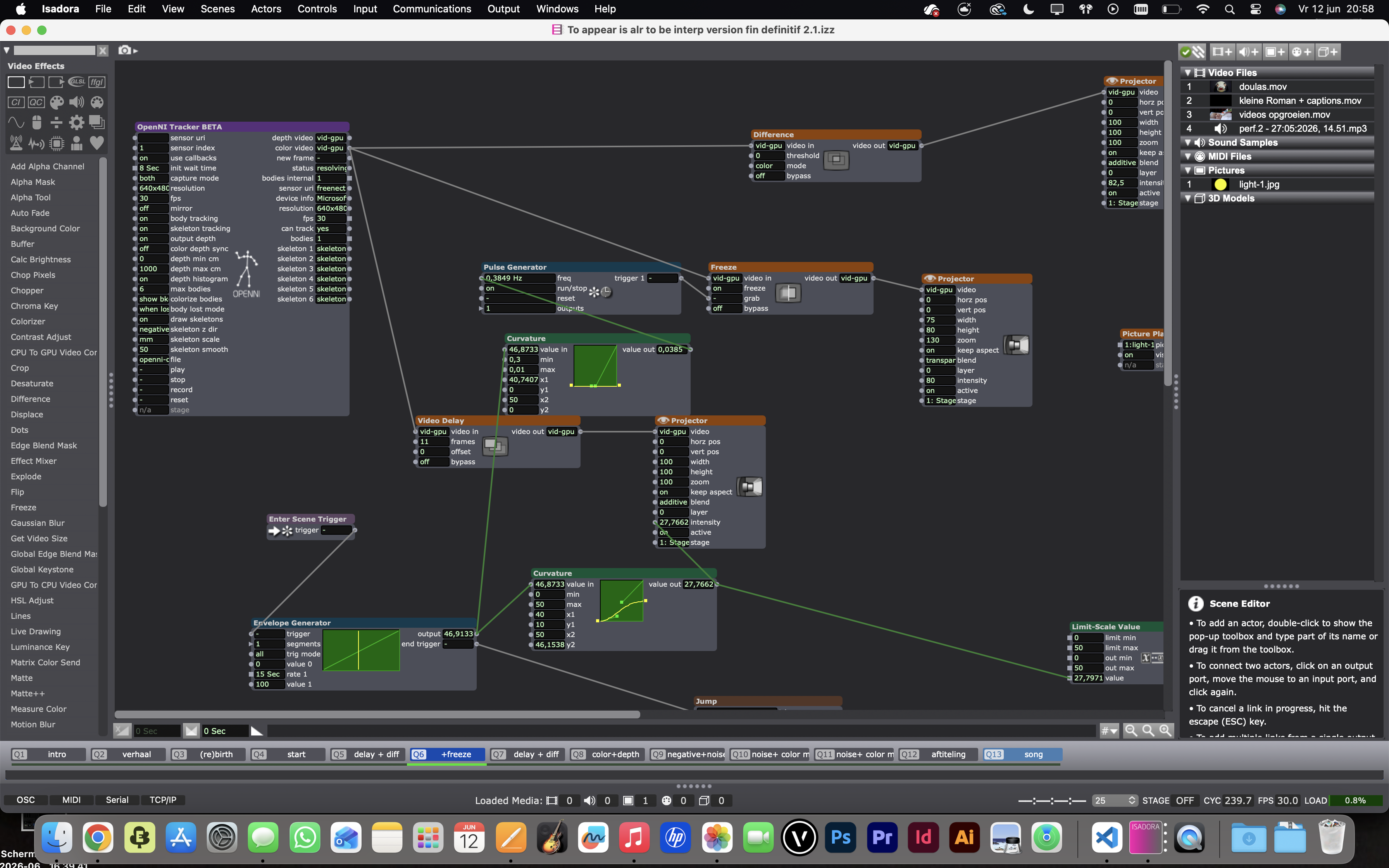Click the toolbox search input field
Screen dimensions: 1389x868
[x=55, y=50]
